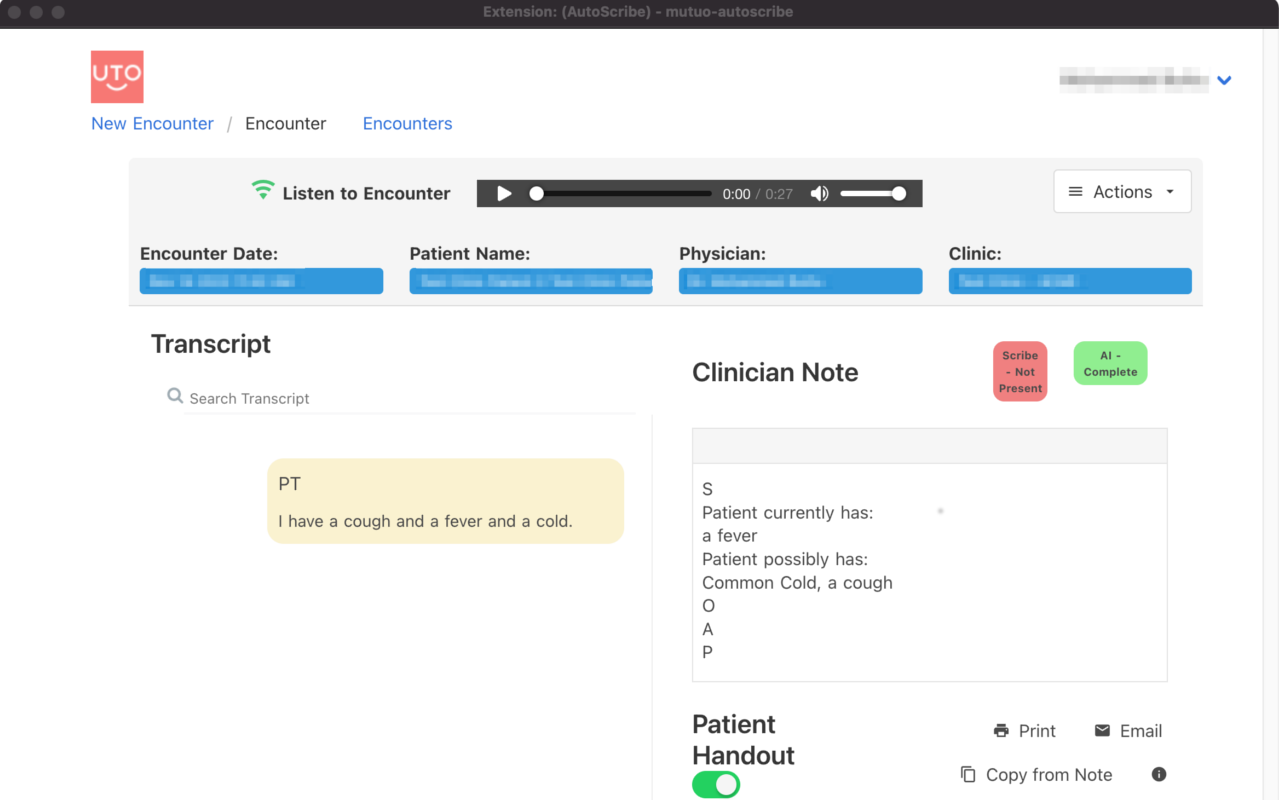
Task: Click the UTO logo
Action: point(117,76)
